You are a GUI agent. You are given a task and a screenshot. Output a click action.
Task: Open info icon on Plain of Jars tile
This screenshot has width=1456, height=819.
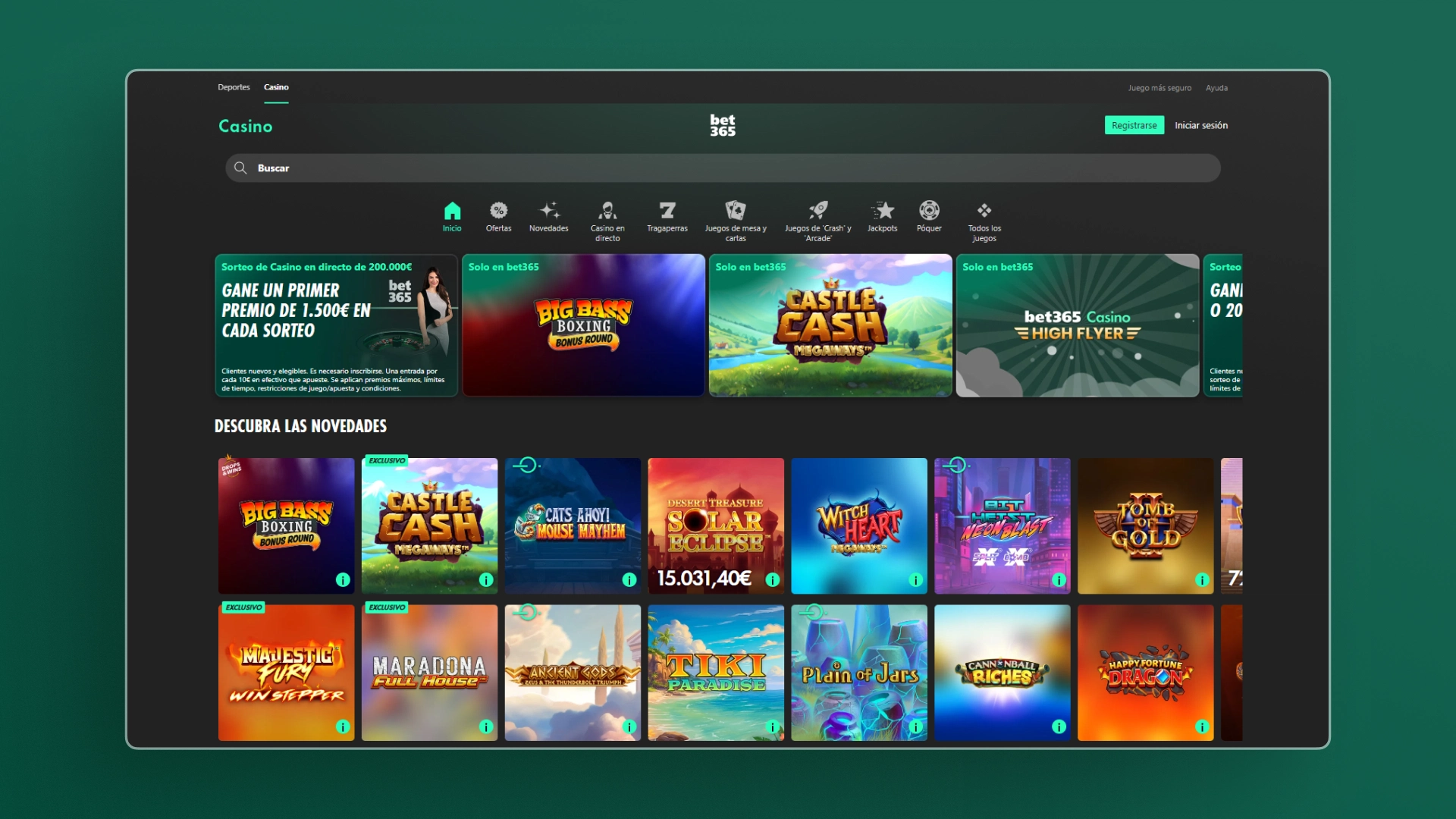916,726
